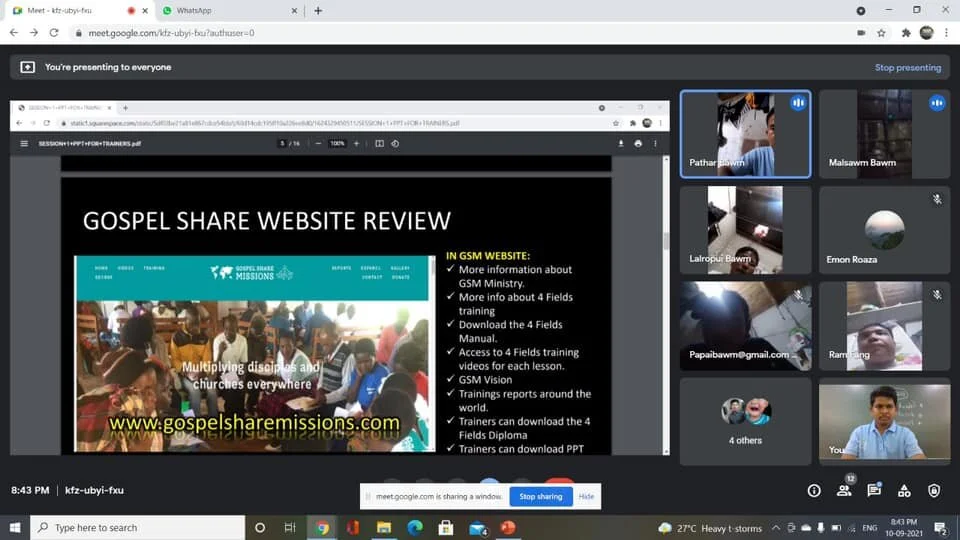Click the presenting screen icon in banner
This screenshot has width=960, height=540.
pyautogui.click(x=28, y=67)
